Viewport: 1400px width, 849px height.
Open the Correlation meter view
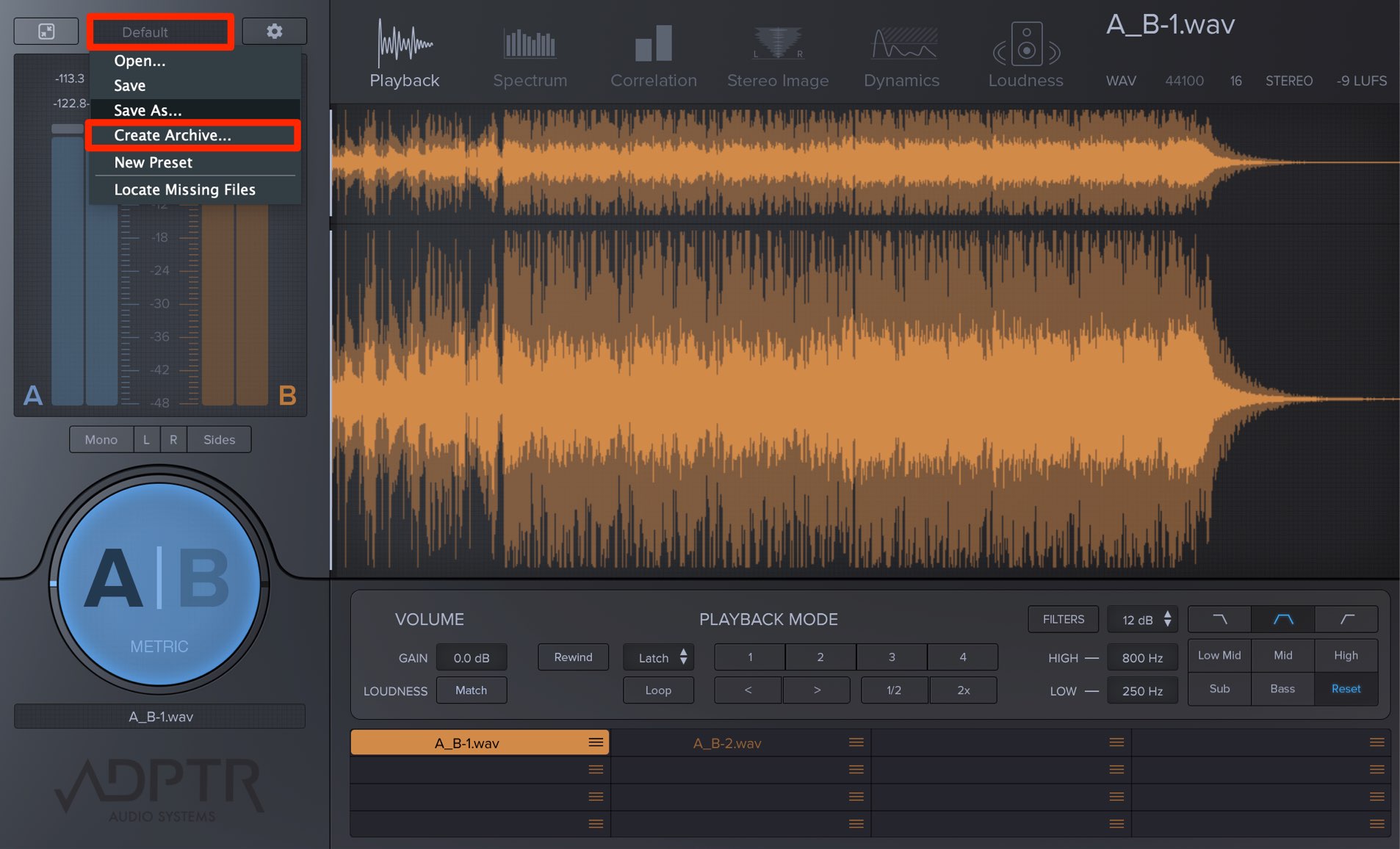click(654, 57)
